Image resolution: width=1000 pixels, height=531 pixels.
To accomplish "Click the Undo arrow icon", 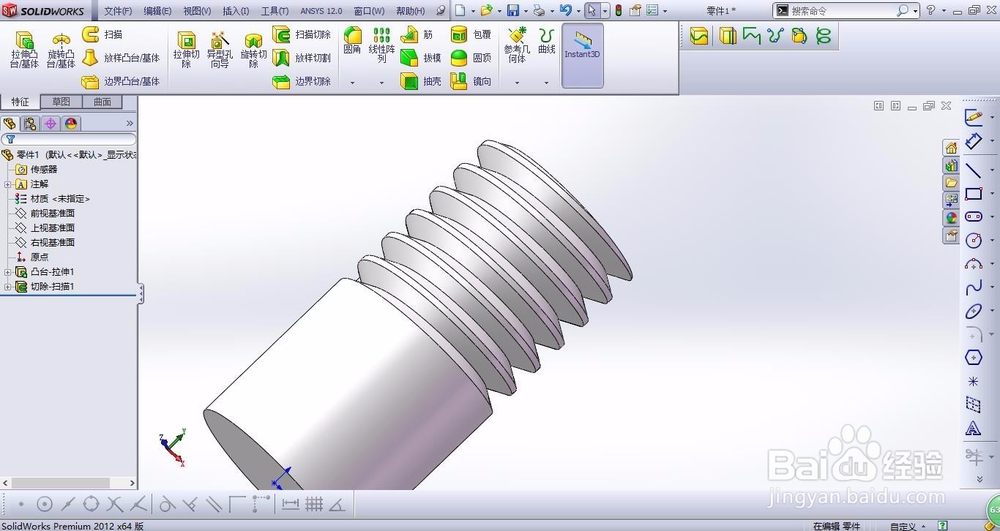I will click(x=565, y=10).
